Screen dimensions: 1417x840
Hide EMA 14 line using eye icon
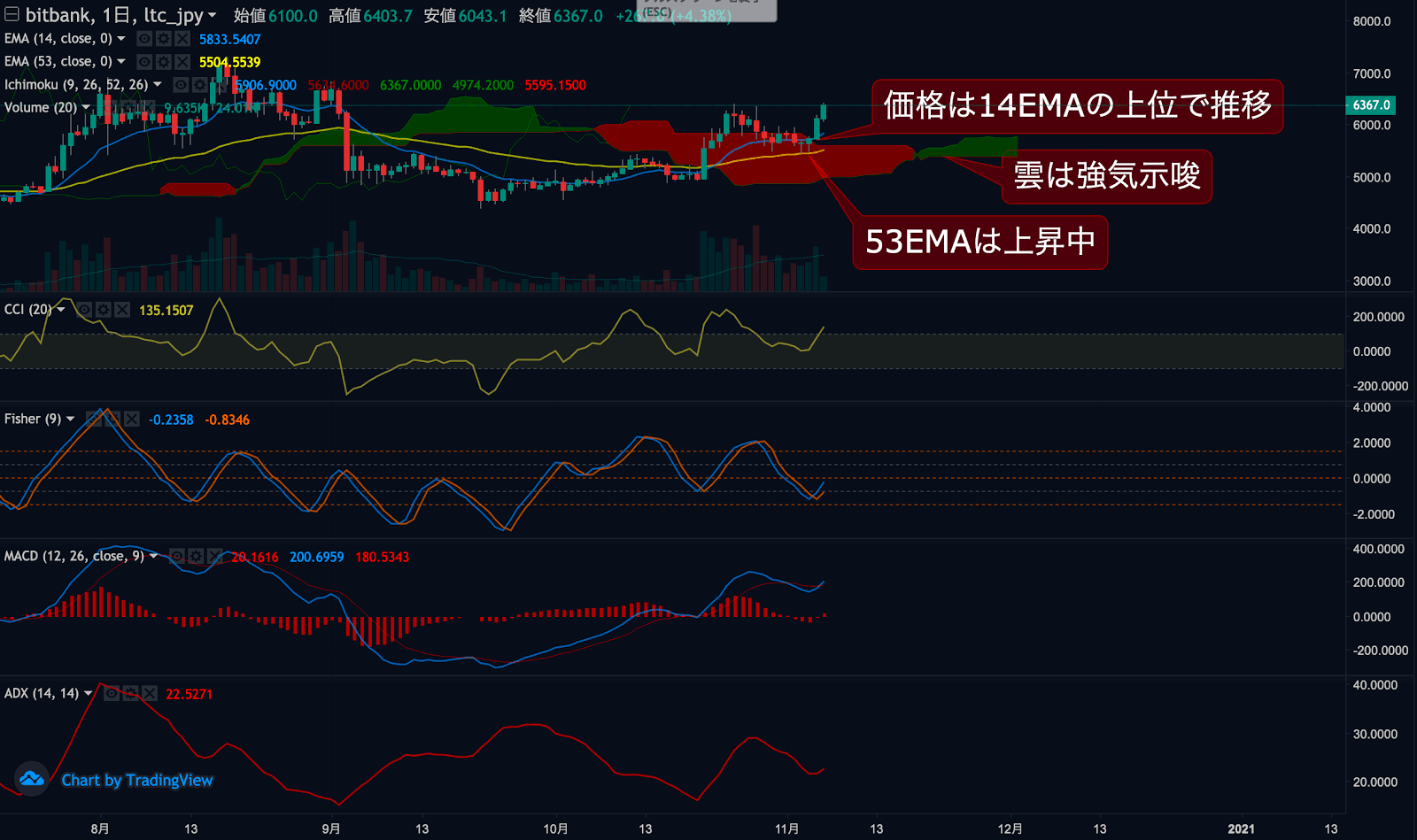144,39
